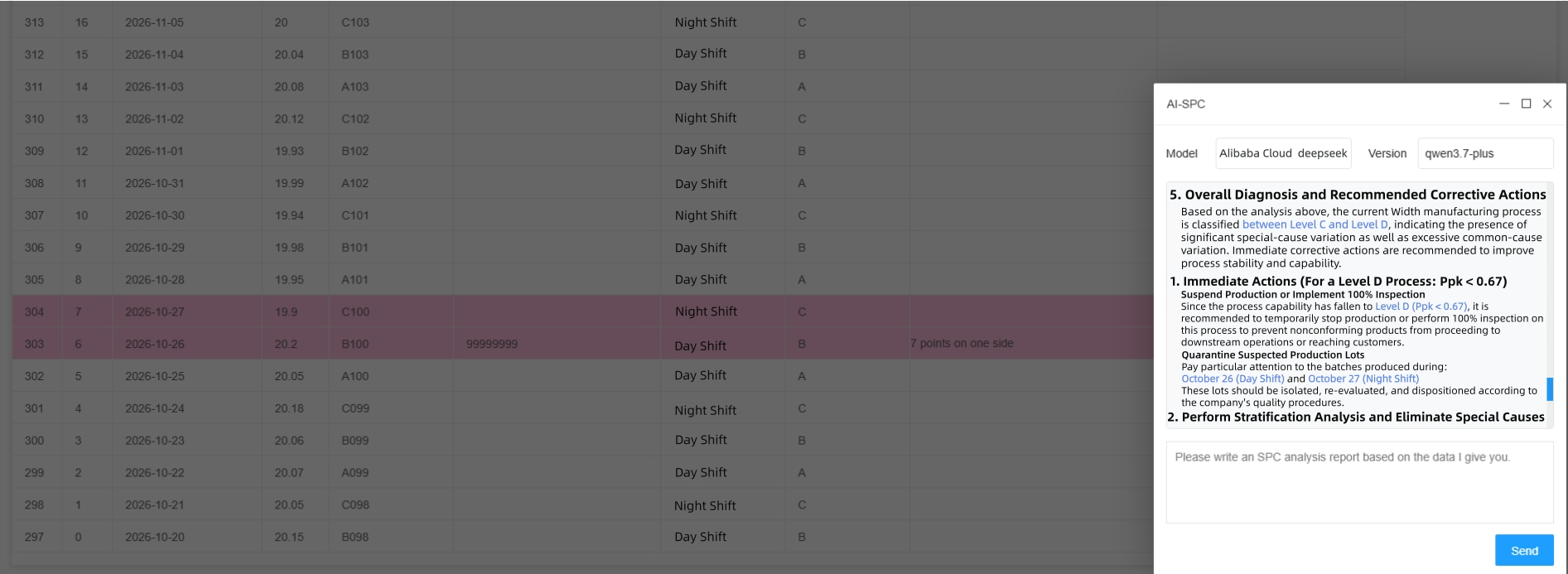Close the AI-SPC dialog

(x=1547, y=104)
